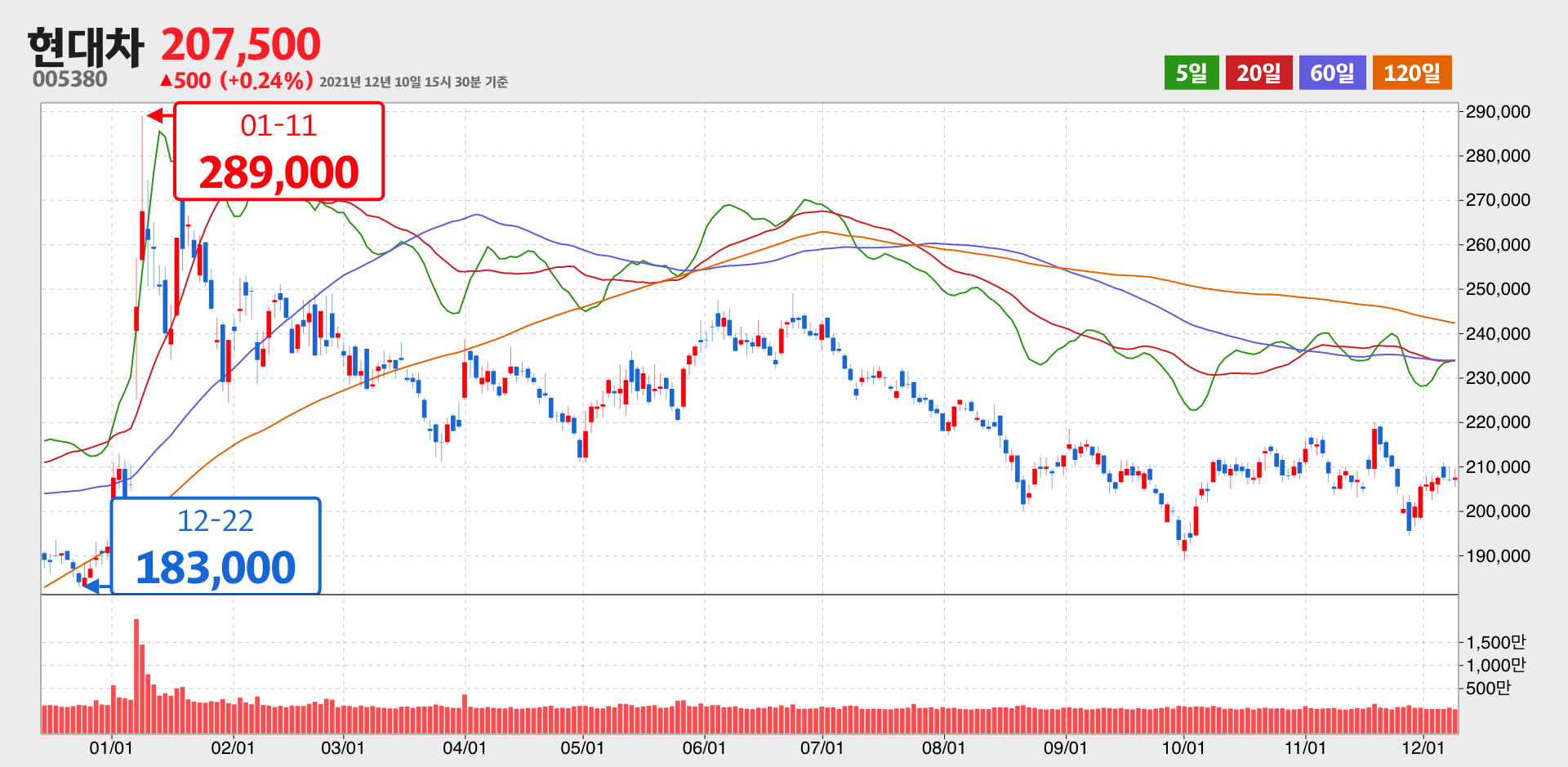1568x767 pixels.
Task: Click the 230,000 price axis label
Action: 1498,378
